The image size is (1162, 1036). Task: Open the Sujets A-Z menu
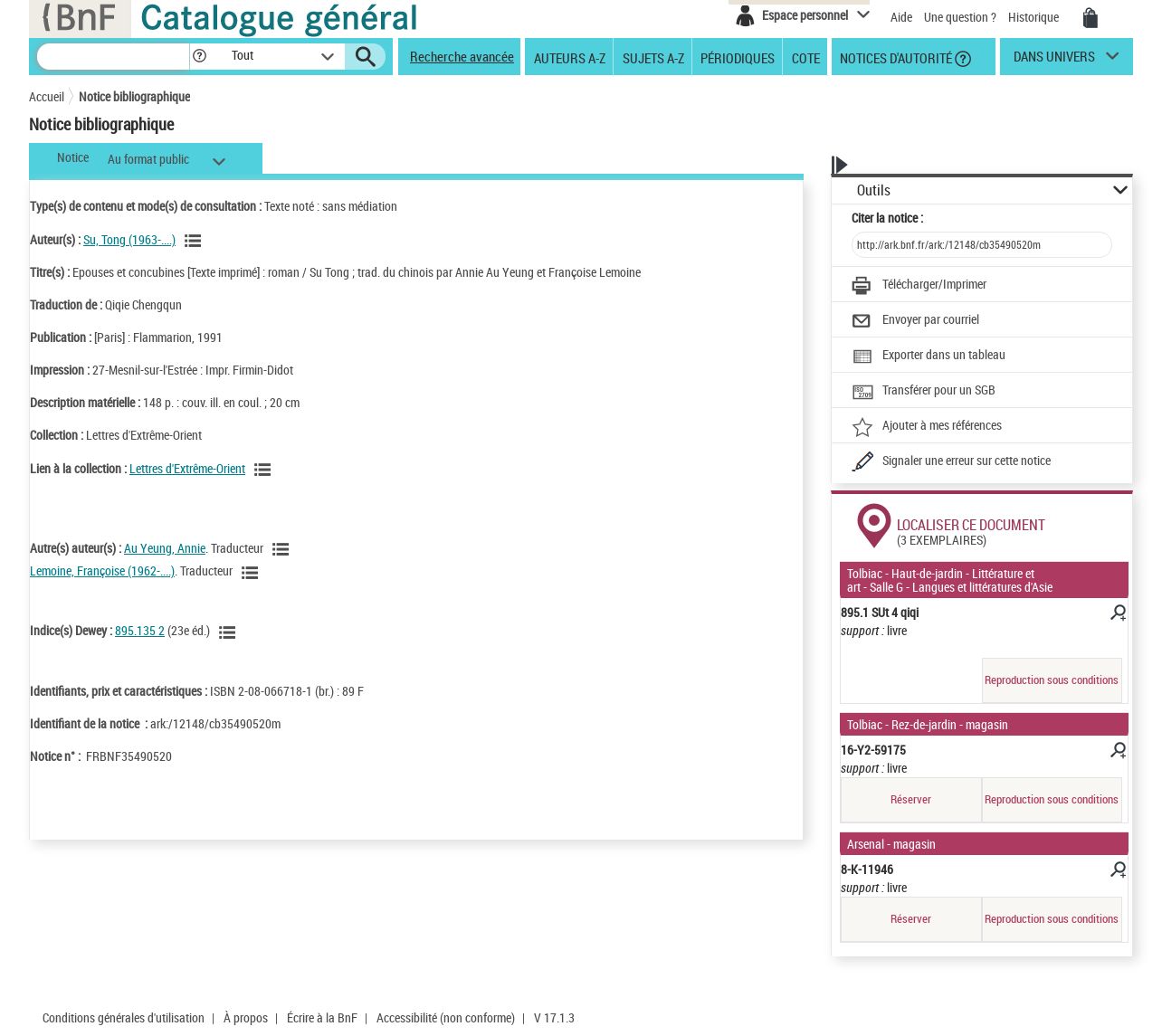click(652, 58)
